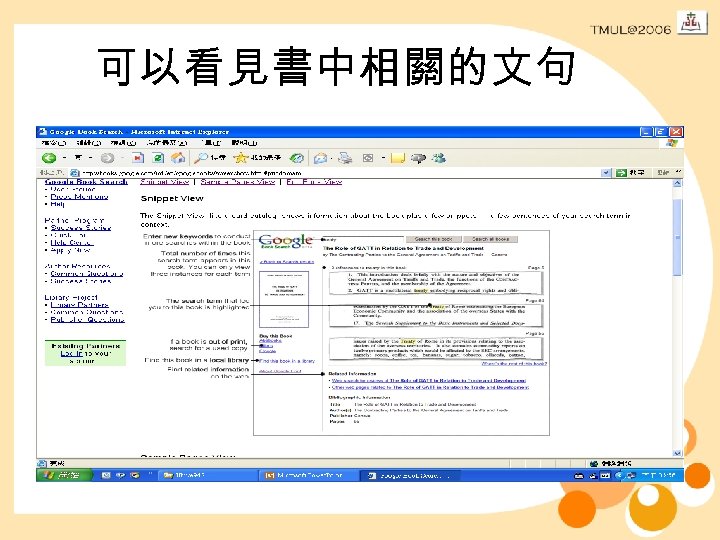Image resolution: width=720 pixels, height=540 pixels.
Task: Click the page icon beside the address URL
Action: pyautogui.click(x=74, y=173)
